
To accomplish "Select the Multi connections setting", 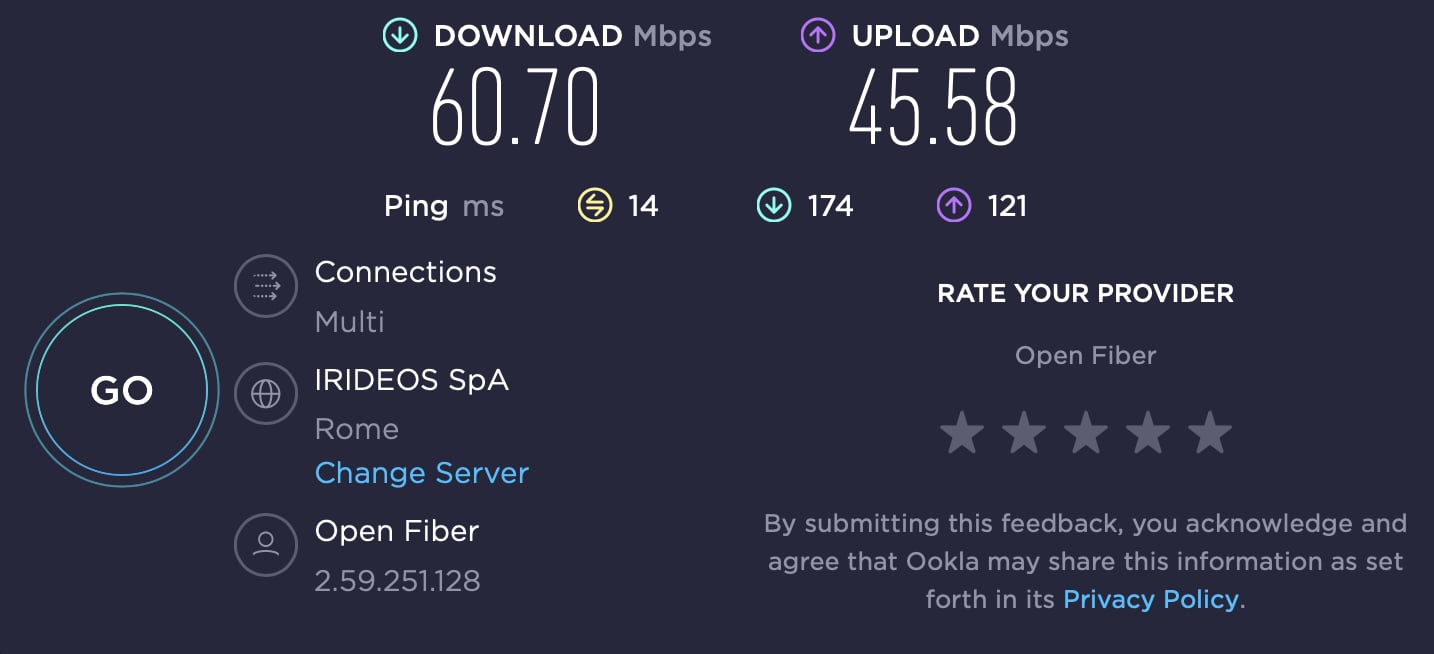I will (x=350, y=322).
